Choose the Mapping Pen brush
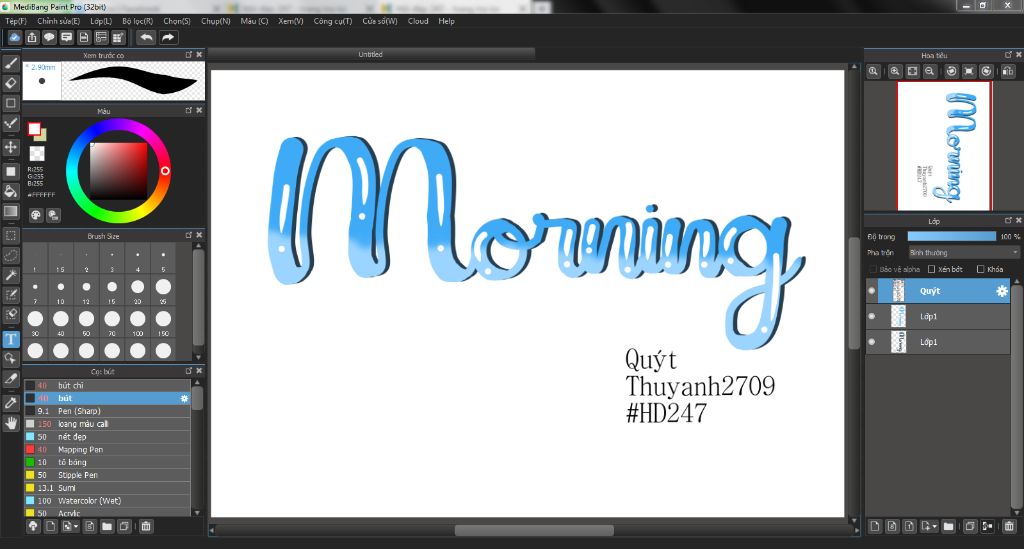This screenshot has width=1024, height=549. click(x=108, y=450)
